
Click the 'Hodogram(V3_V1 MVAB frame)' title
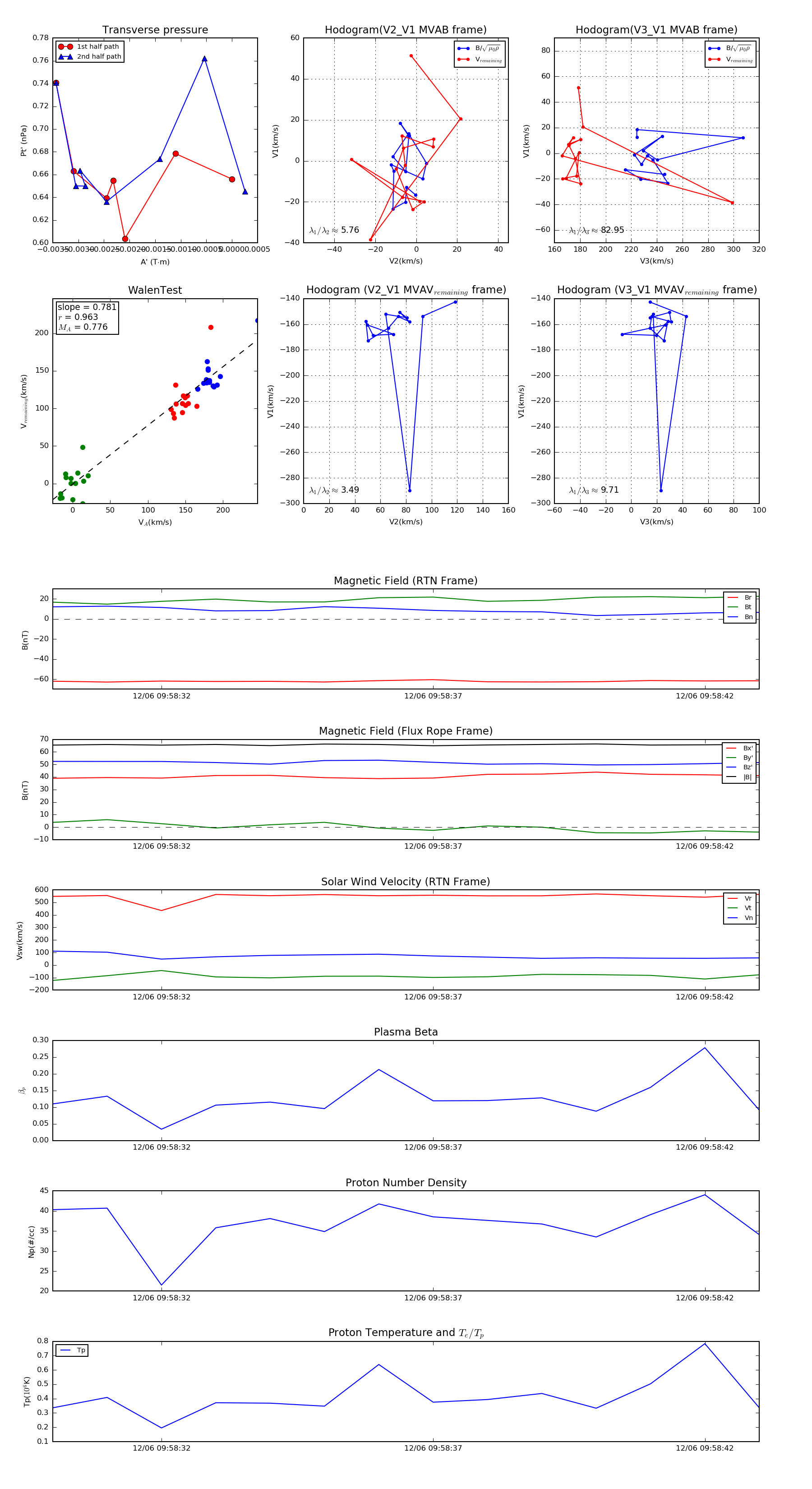pos(656,30)
